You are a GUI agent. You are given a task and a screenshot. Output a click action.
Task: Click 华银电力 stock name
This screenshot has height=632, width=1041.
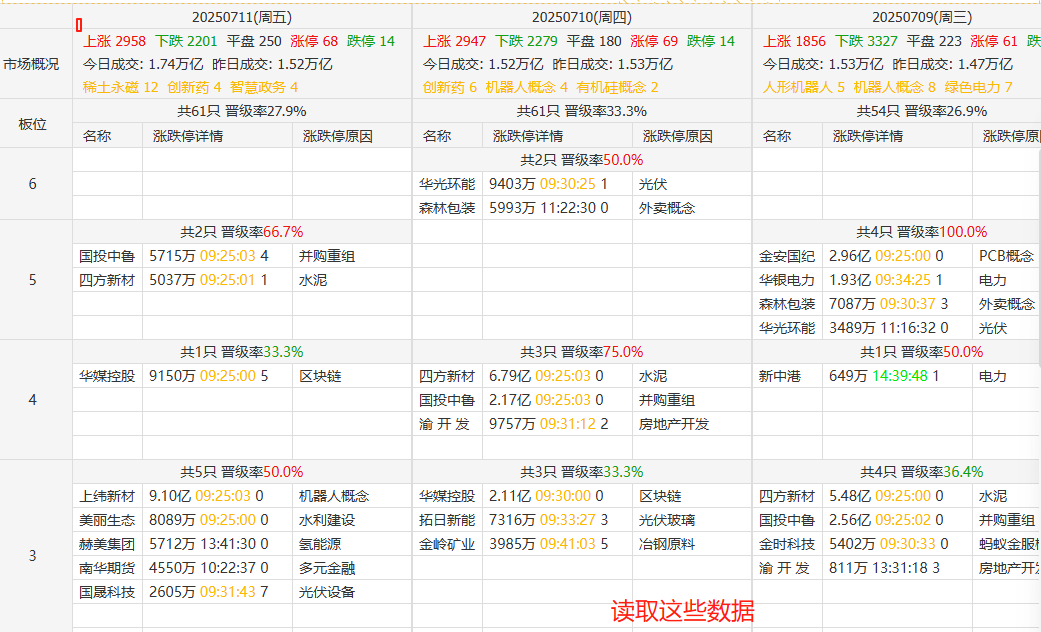tap(787, 280)
